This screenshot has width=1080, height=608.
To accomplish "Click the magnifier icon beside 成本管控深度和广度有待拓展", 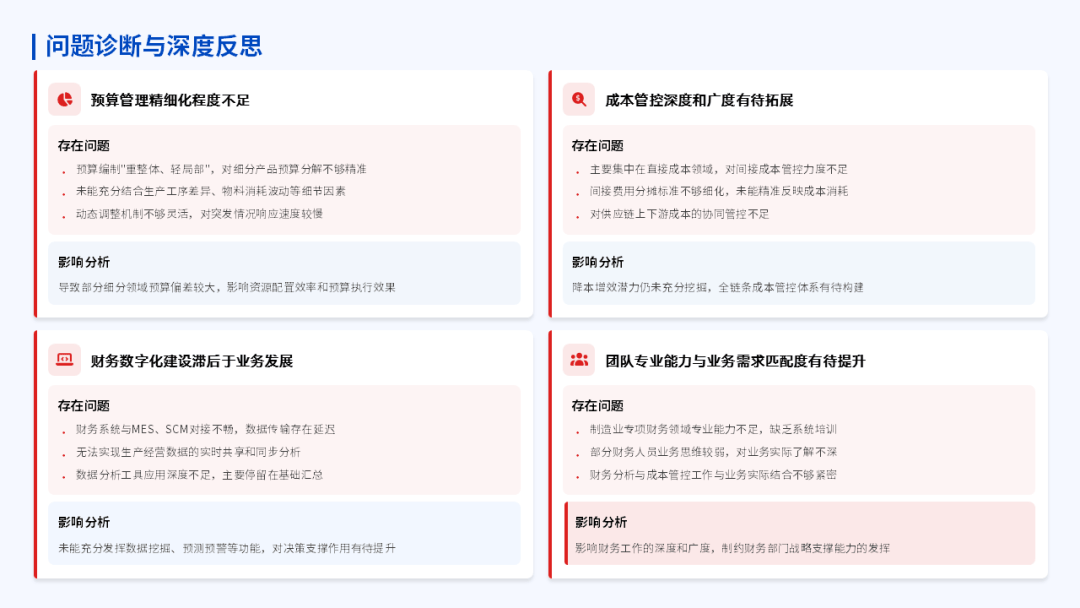I will (x=579, y=99).
